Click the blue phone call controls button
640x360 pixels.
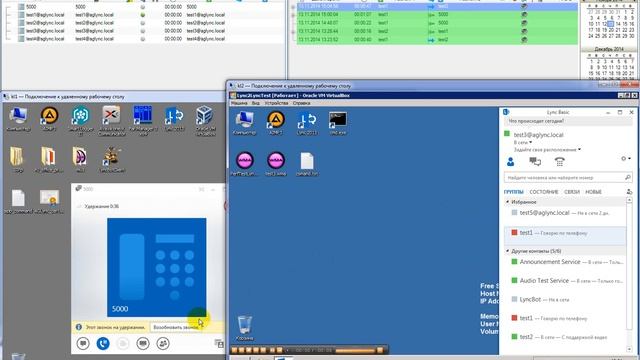[103, 343]
